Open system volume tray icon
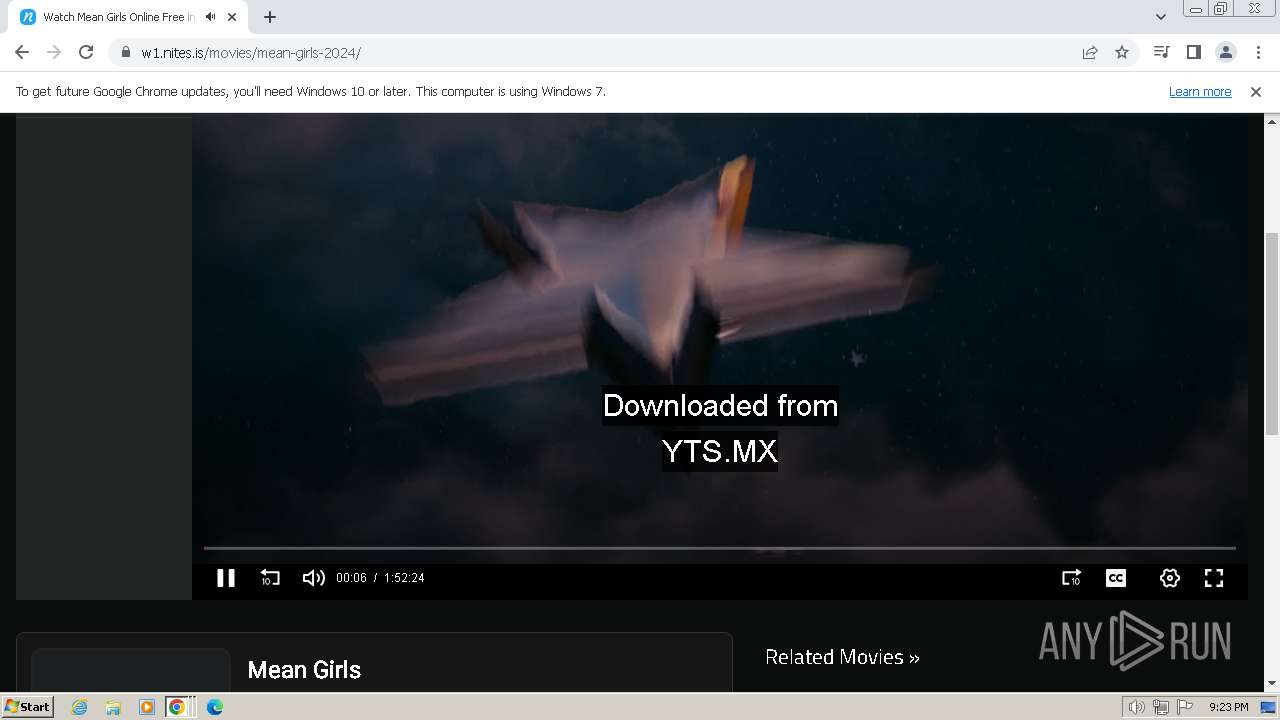Image resolution: width=1280 pixels, height=720 pixels. 1137,707
